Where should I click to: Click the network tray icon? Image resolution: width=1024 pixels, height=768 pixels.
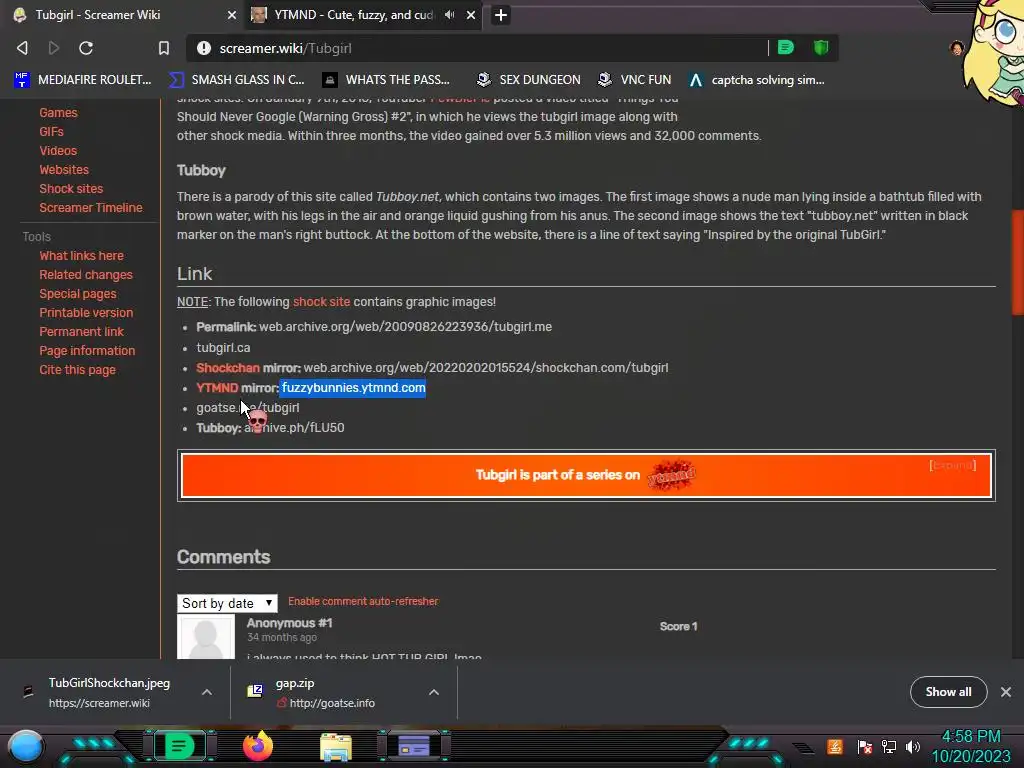889,746
